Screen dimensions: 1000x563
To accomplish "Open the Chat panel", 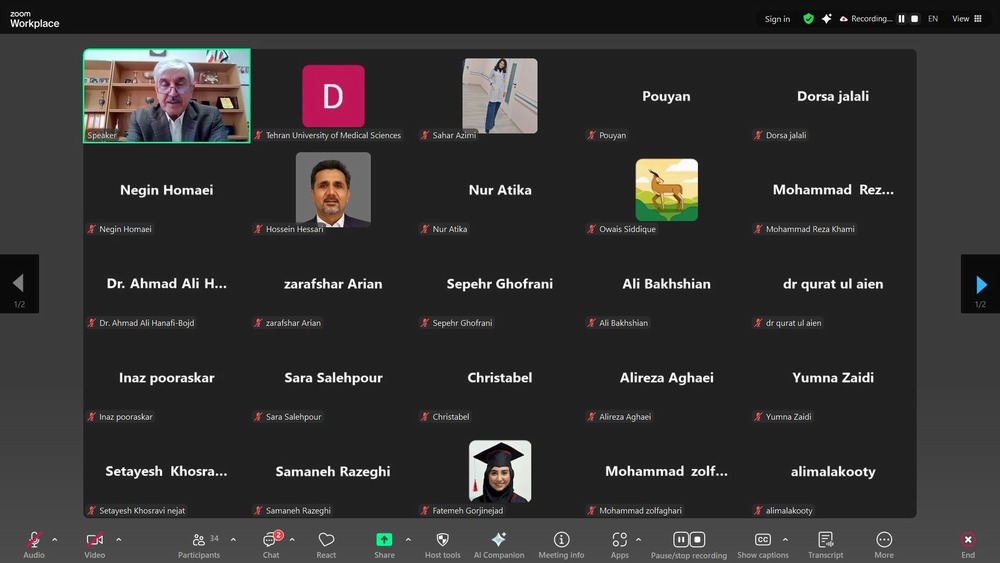I will point(270,541).
